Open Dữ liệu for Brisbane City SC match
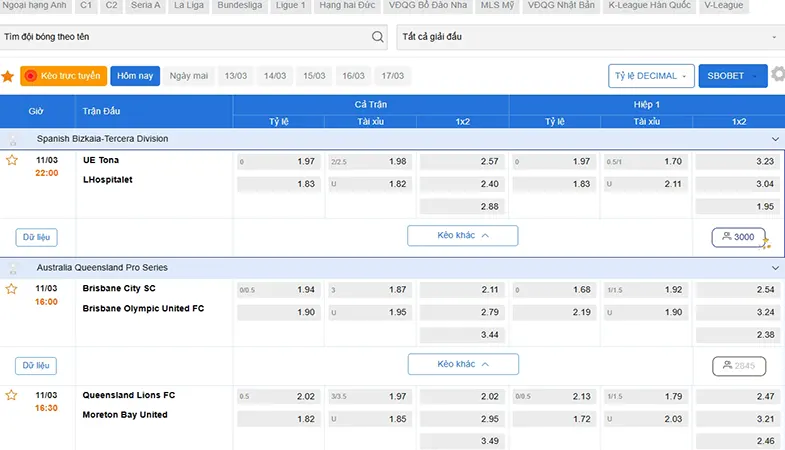The width and height of the screenshot is (785, 450). [x=36, y=365]
